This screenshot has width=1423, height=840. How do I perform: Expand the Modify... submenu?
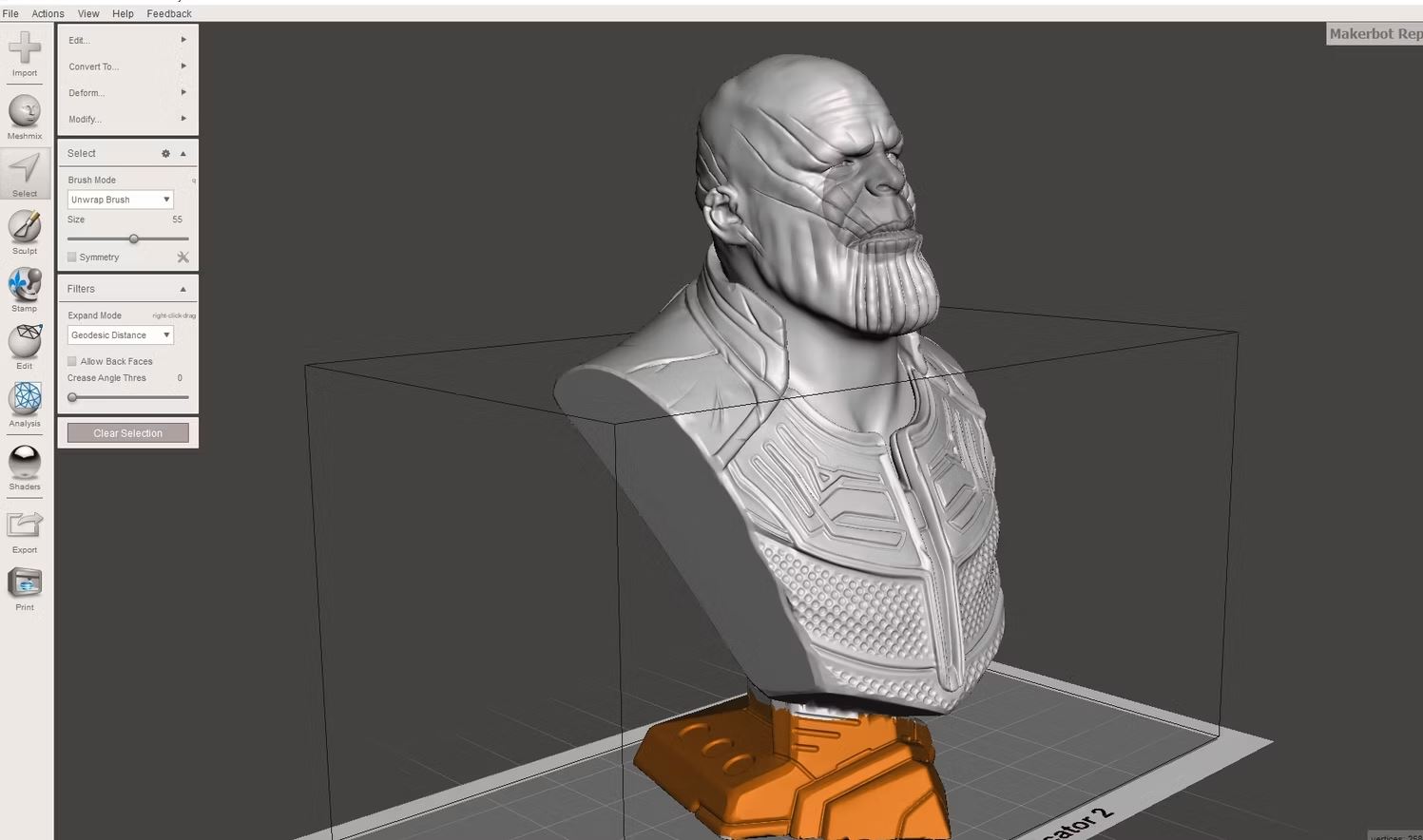click(127, 119)
